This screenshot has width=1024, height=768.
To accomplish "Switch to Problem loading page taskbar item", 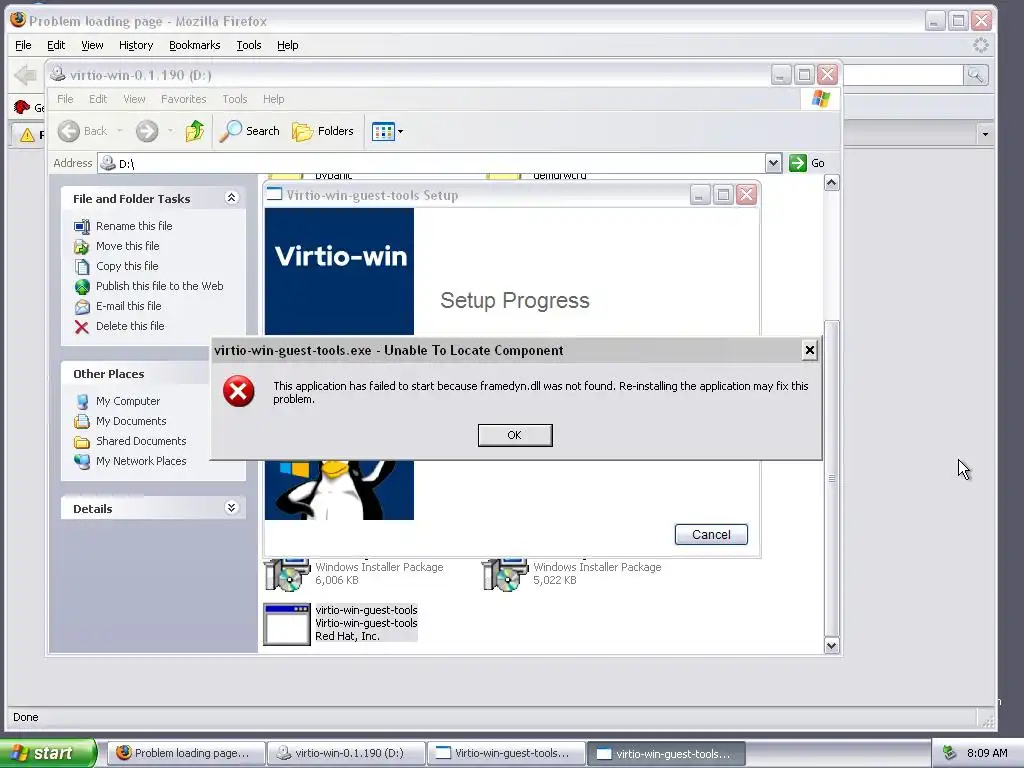I will pos(185,753).
